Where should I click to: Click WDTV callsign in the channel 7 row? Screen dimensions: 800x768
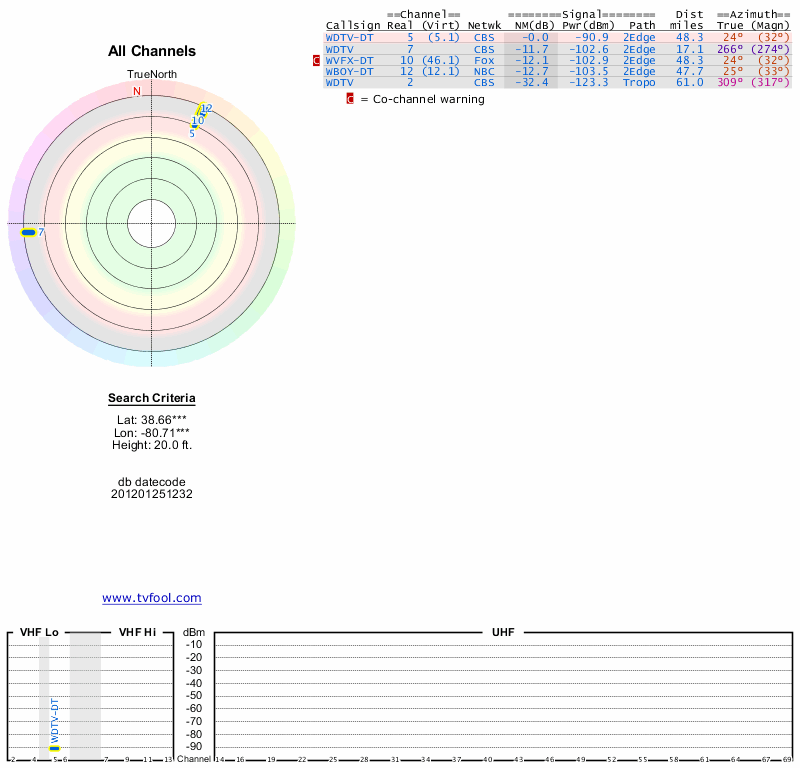[340, 49]
